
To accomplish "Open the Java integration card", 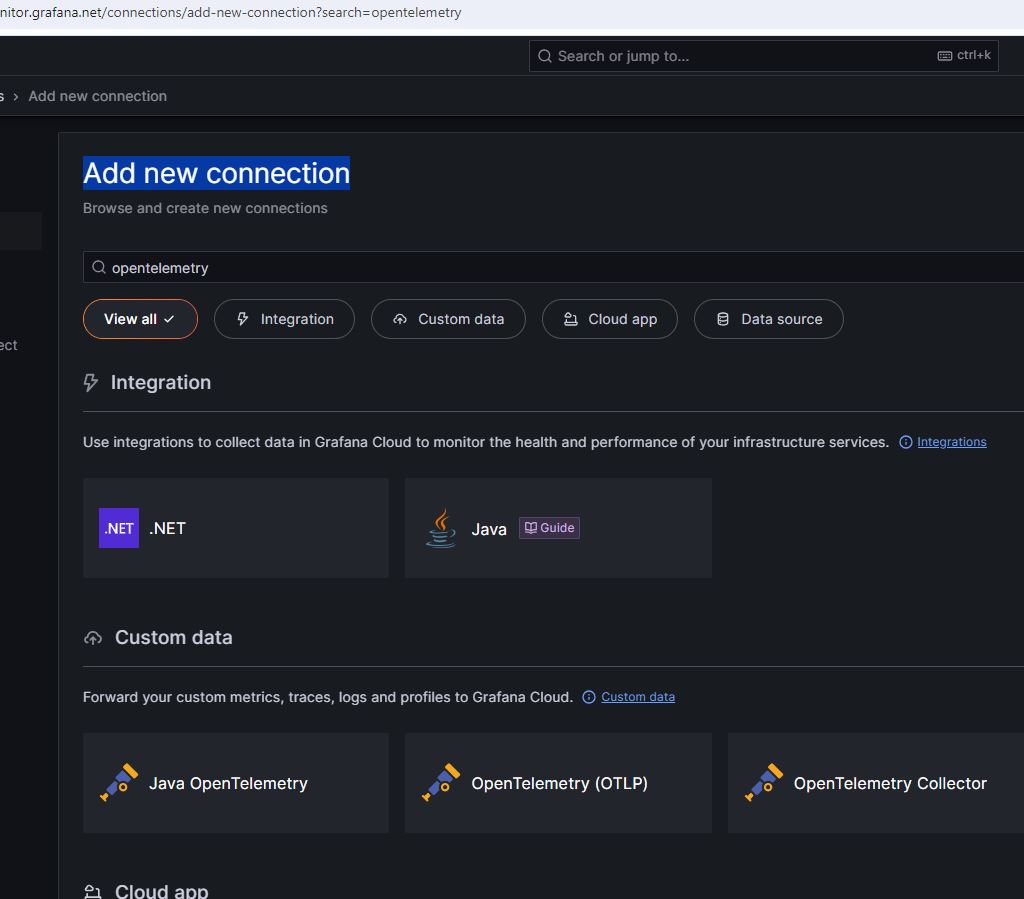I will point(558,528).
